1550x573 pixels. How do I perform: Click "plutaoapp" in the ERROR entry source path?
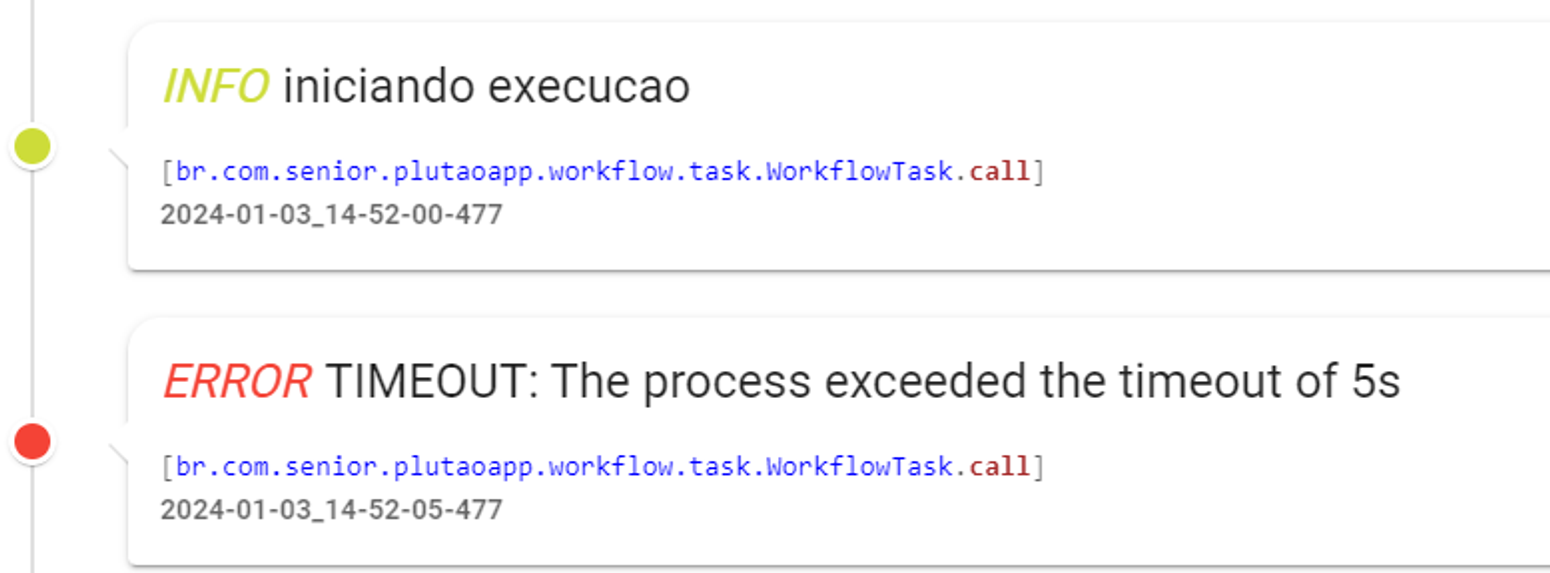pos(382,466)
